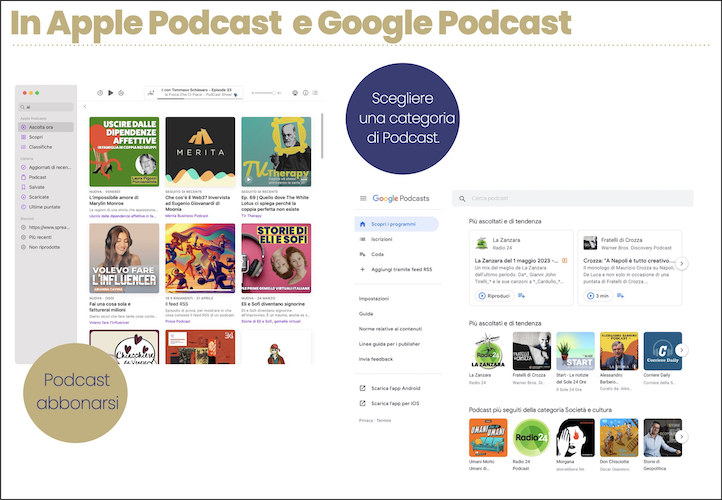This screenshot has width=722, height=500.
Task: Click the Apple Podcasts vertical scrollbar
Action: pyautogui.click(x=322, y=136)
